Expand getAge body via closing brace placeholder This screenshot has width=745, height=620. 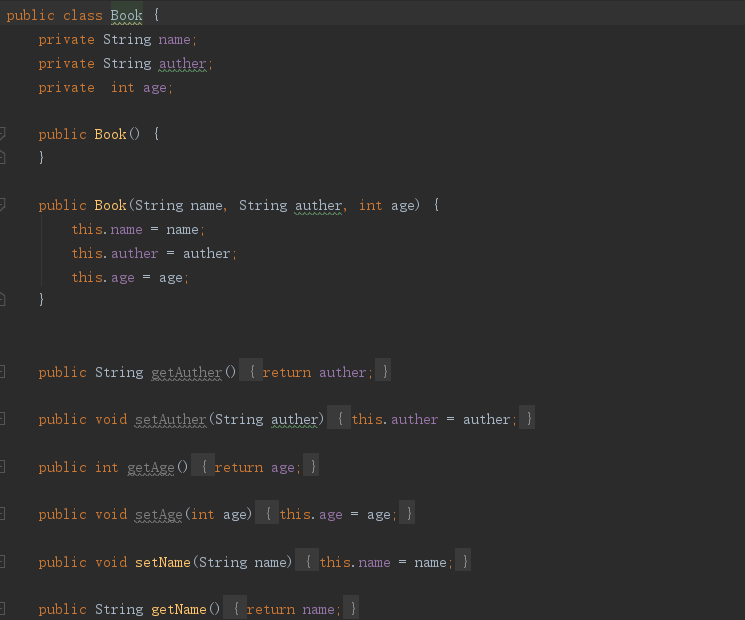311,466
